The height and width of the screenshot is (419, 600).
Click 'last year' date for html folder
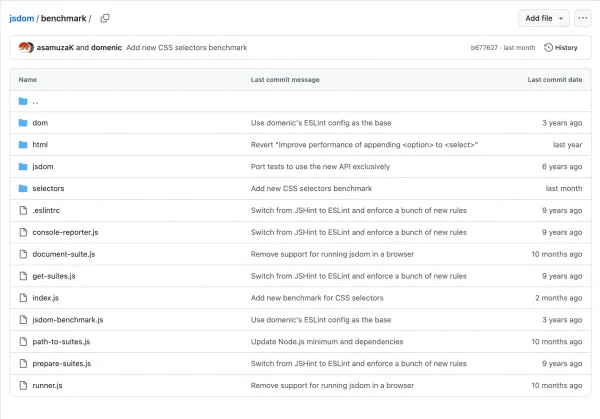click(x=567, y=145)
